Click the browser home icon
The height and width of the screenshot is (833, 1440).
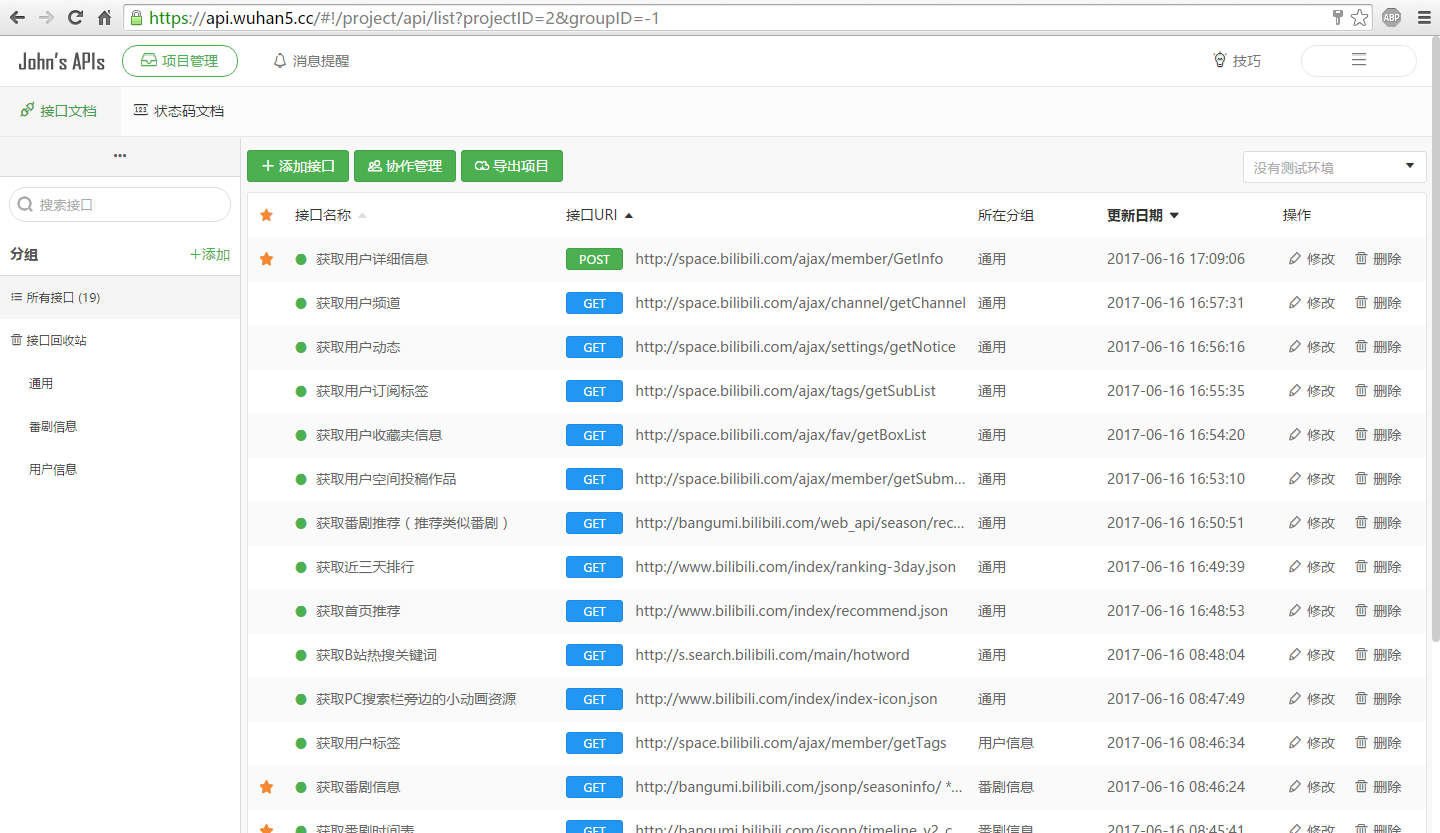pyautogui.click(x=105, y=18)
